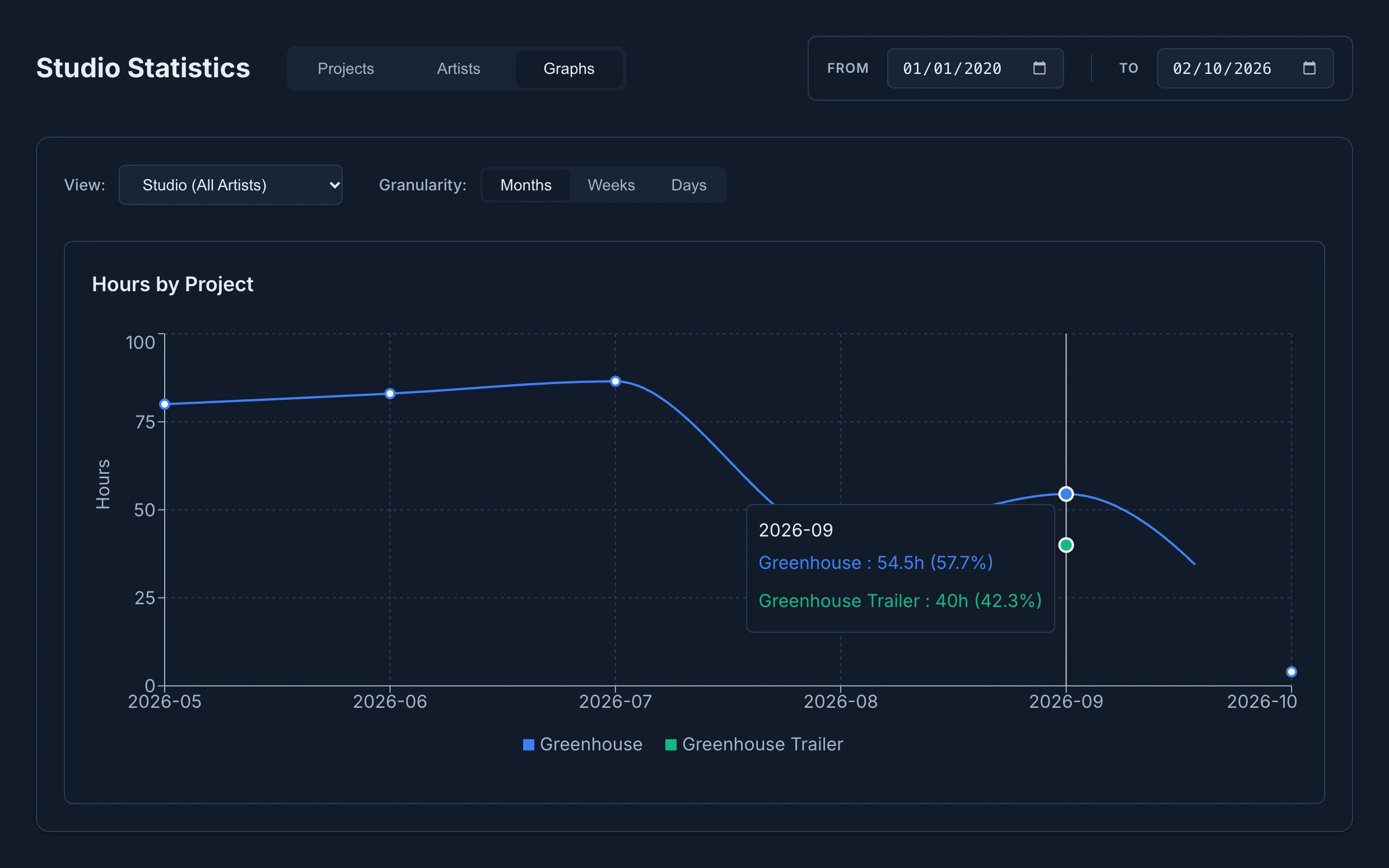The image size is (1389, 868).
Task: Click the Greenhouse data point at 2026-06
Action: tap(390, 394)
